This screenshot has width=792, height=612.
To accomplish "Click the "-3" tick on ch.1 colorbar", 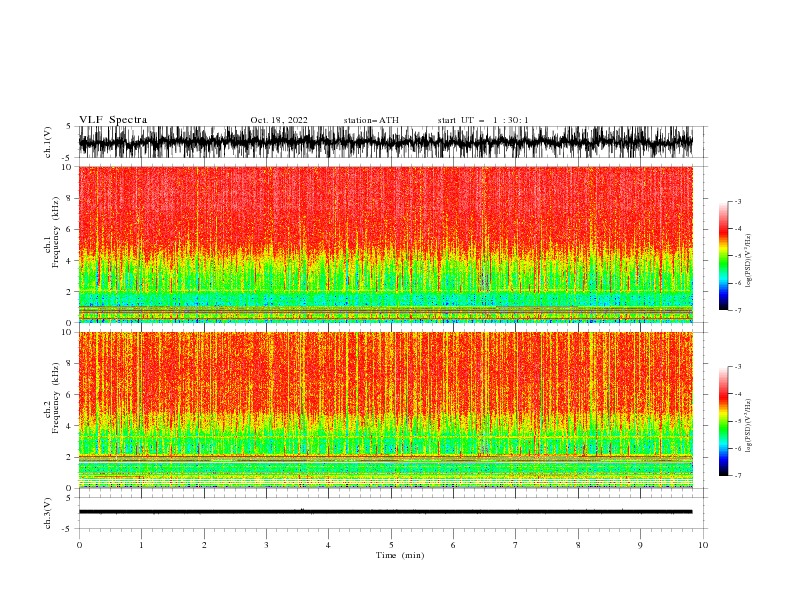I will (x=738, y=201).
